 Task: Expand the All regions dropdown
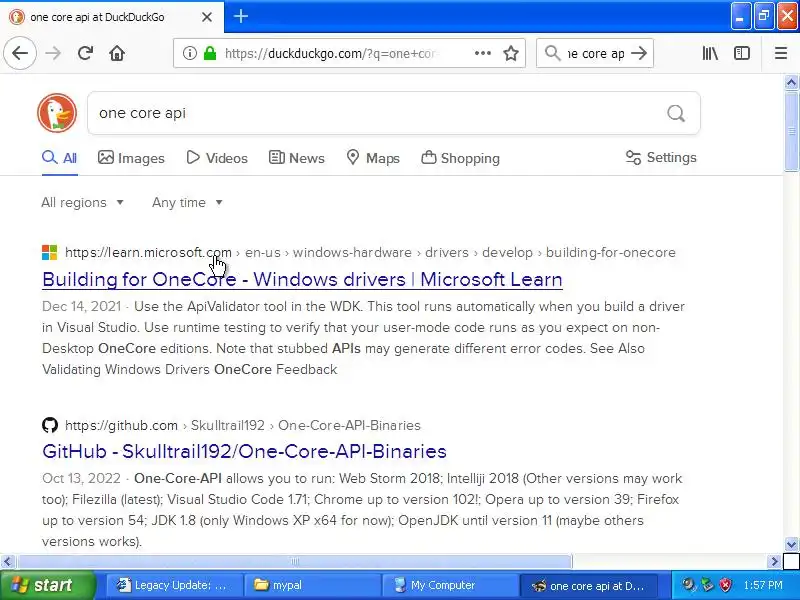[x=83, y=203]
